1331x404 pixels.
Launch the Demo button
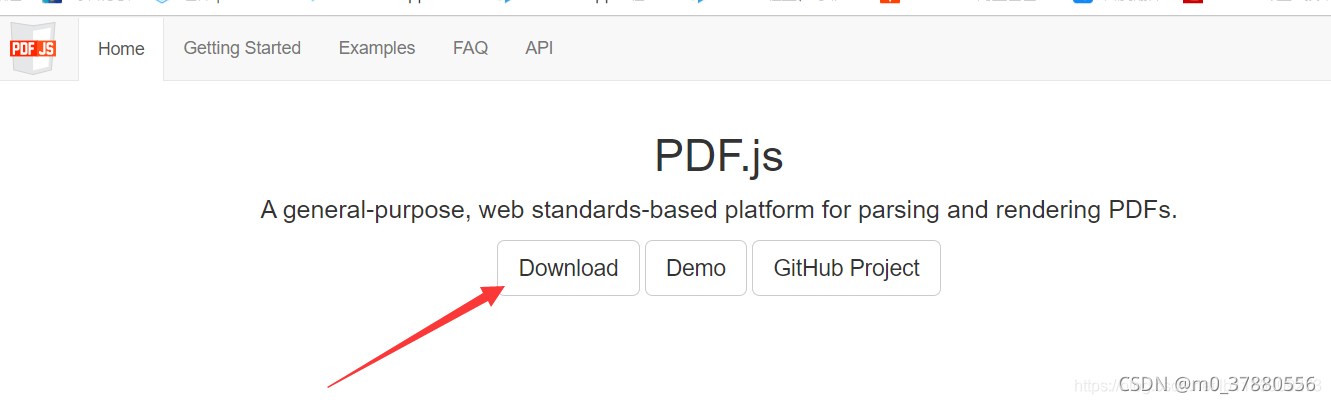click(x=696, y=268)
